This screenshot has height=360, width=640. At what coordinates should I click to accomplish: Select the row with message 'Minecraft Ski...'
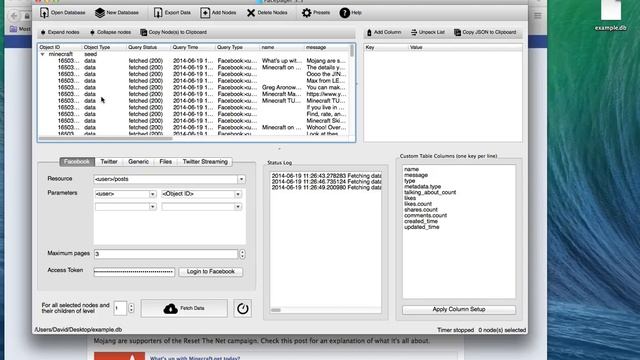tap(194, 121)
